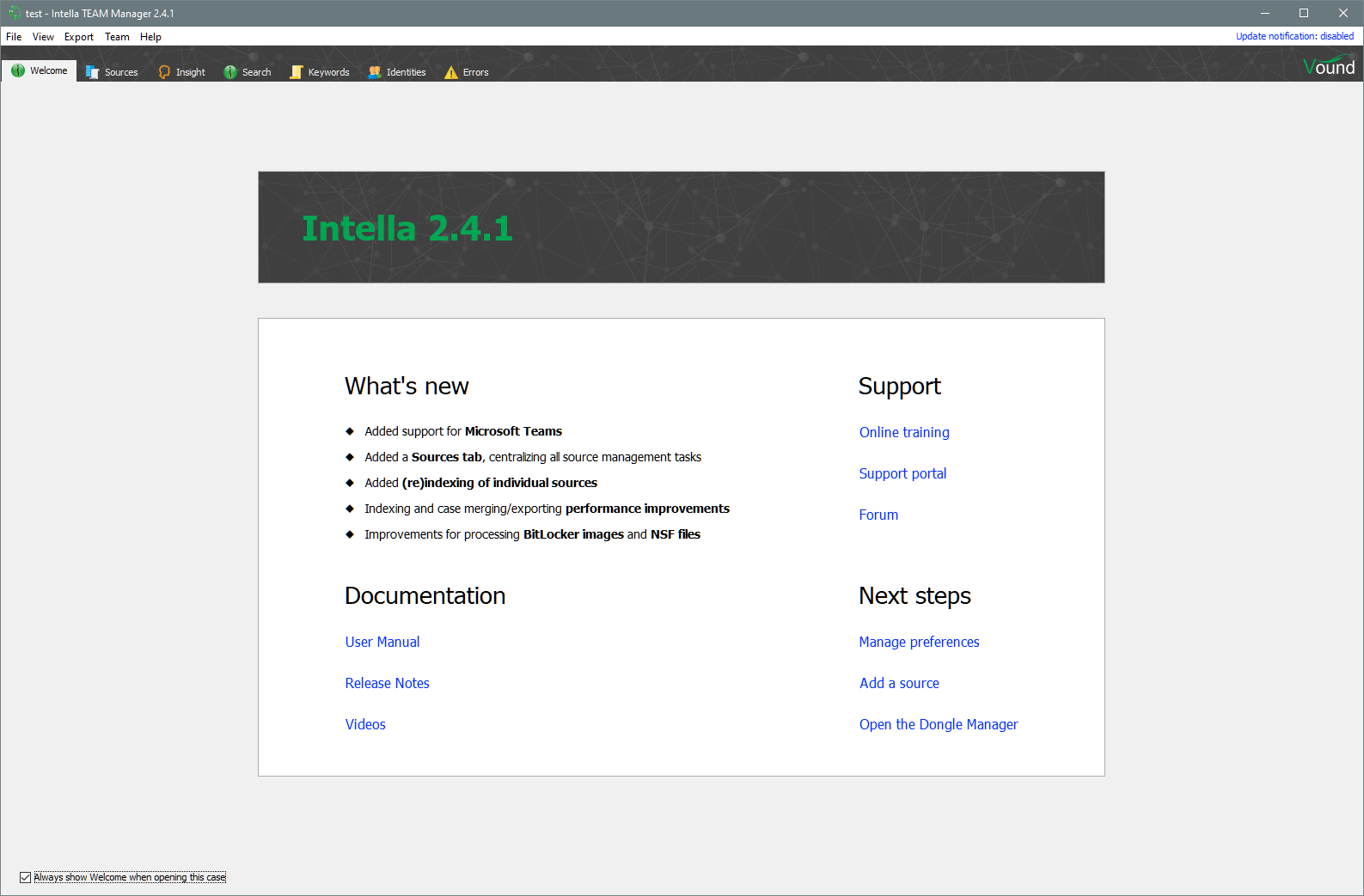This screenshot has width=1364, height=896.
Task: Open the Team menu
Action: 117,37
